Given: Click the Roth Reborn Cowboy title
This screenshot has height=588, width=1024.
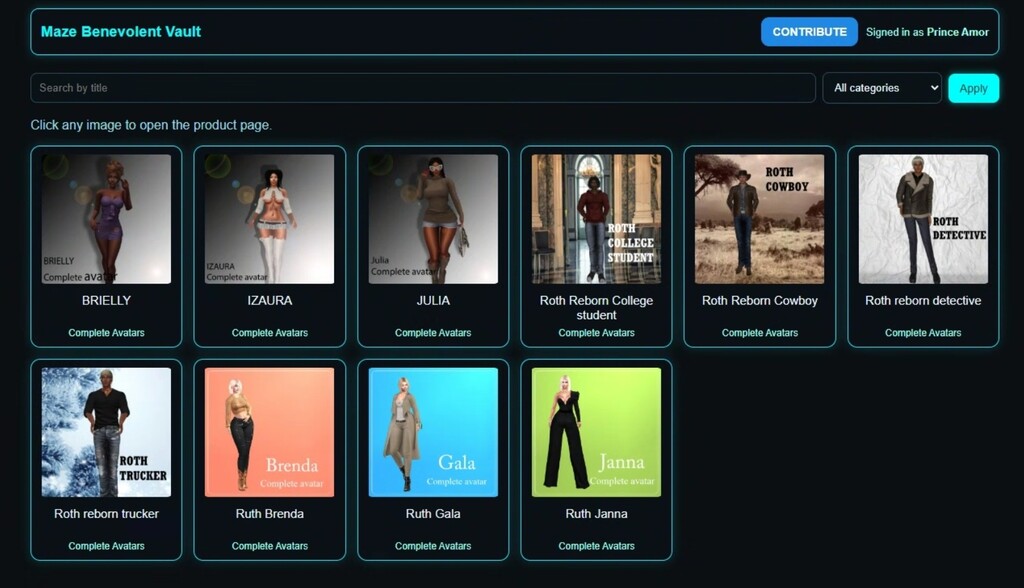Looking at the screenshot, I should click(759, 301).
